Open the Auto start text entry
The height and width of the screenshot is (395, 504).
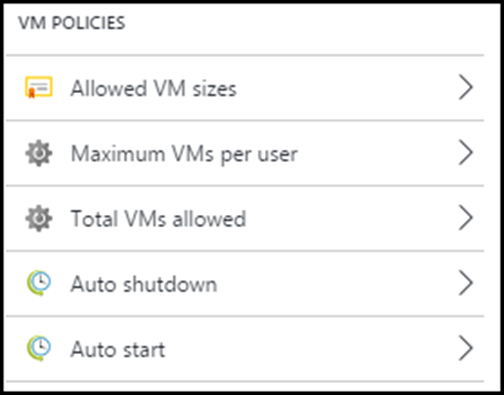(118, 349)
